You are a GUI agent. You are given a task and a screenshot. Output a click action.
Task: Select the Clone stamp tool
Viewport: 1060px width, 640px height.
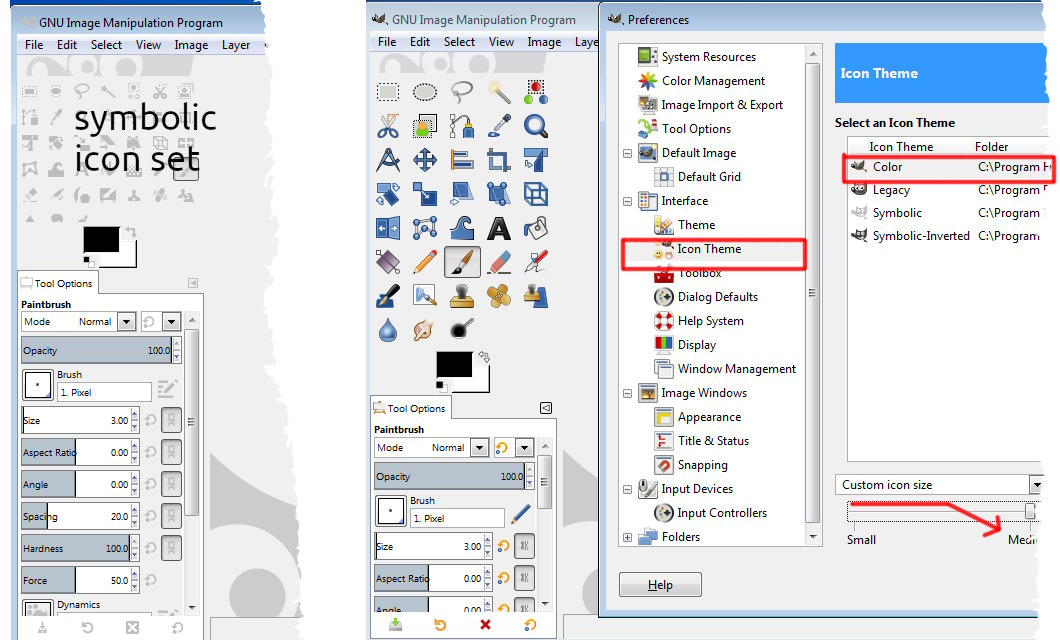(462, 296)
